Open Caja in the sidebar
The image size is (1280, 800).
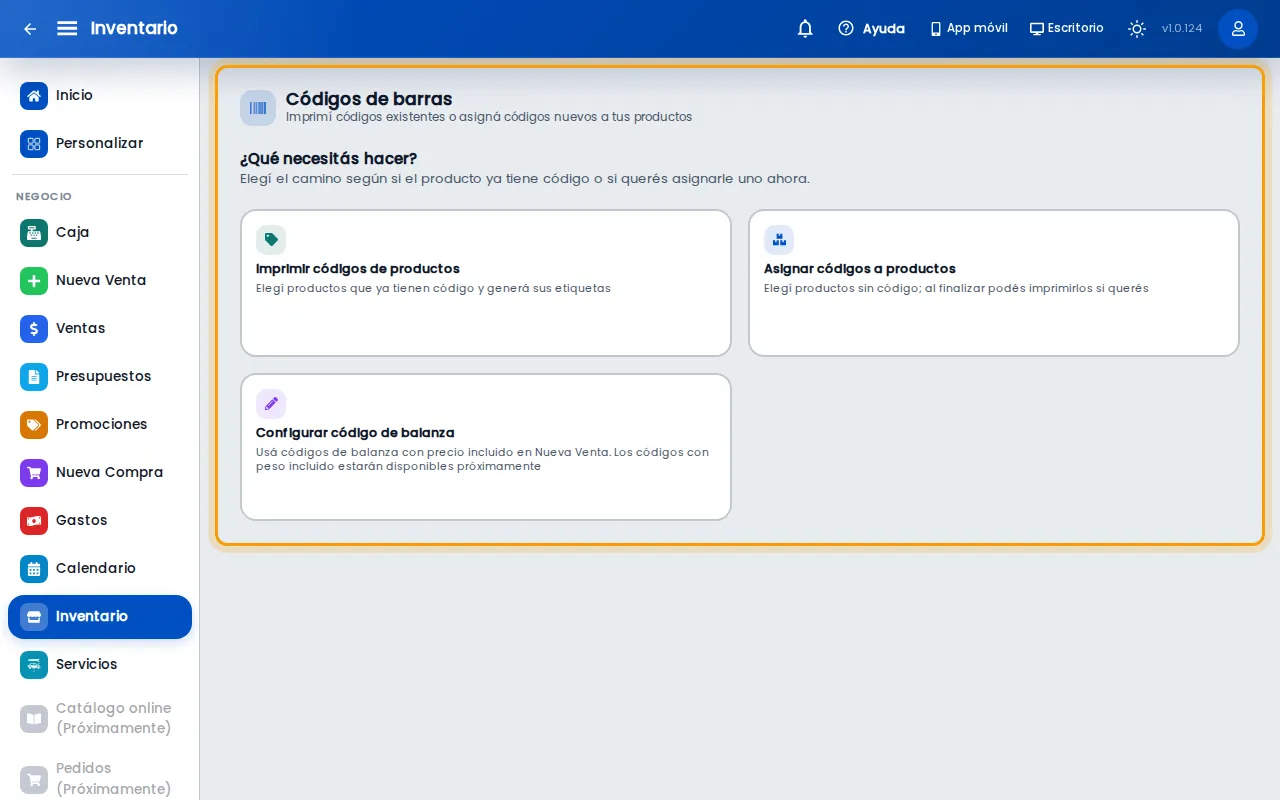click(x=100, y=233)
